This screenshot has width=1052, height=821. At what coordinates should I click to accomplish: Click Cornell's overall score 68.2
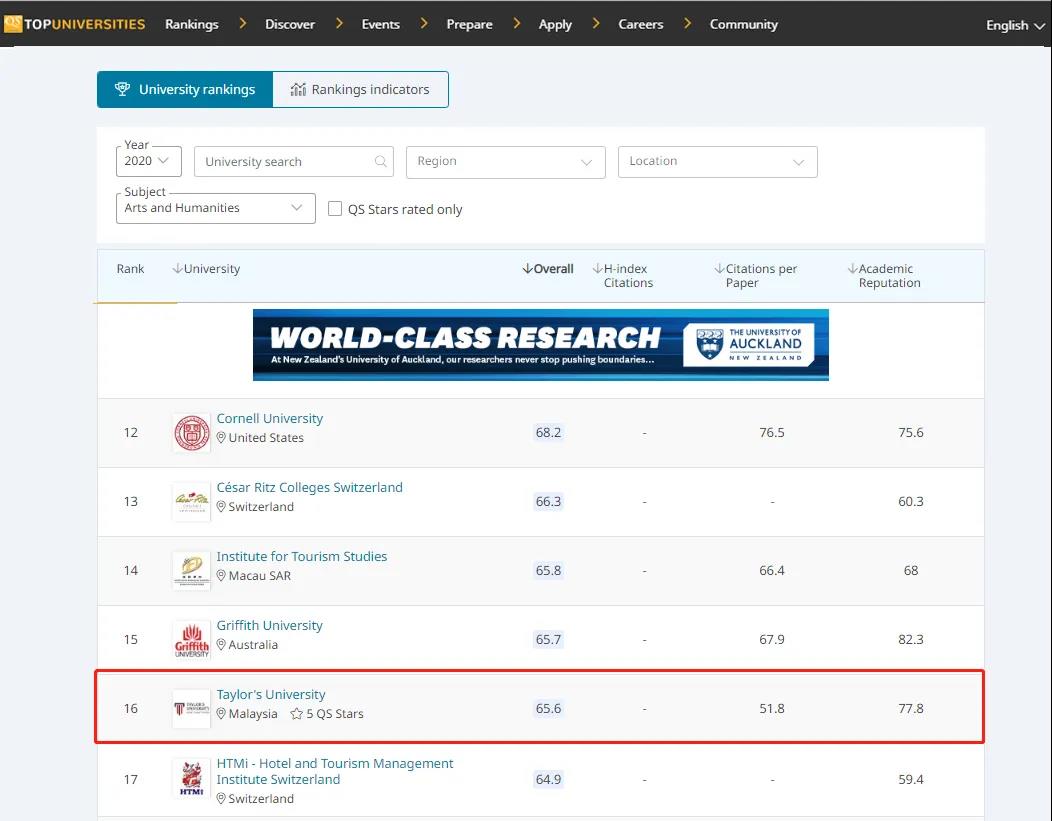(x=548, y=433)
